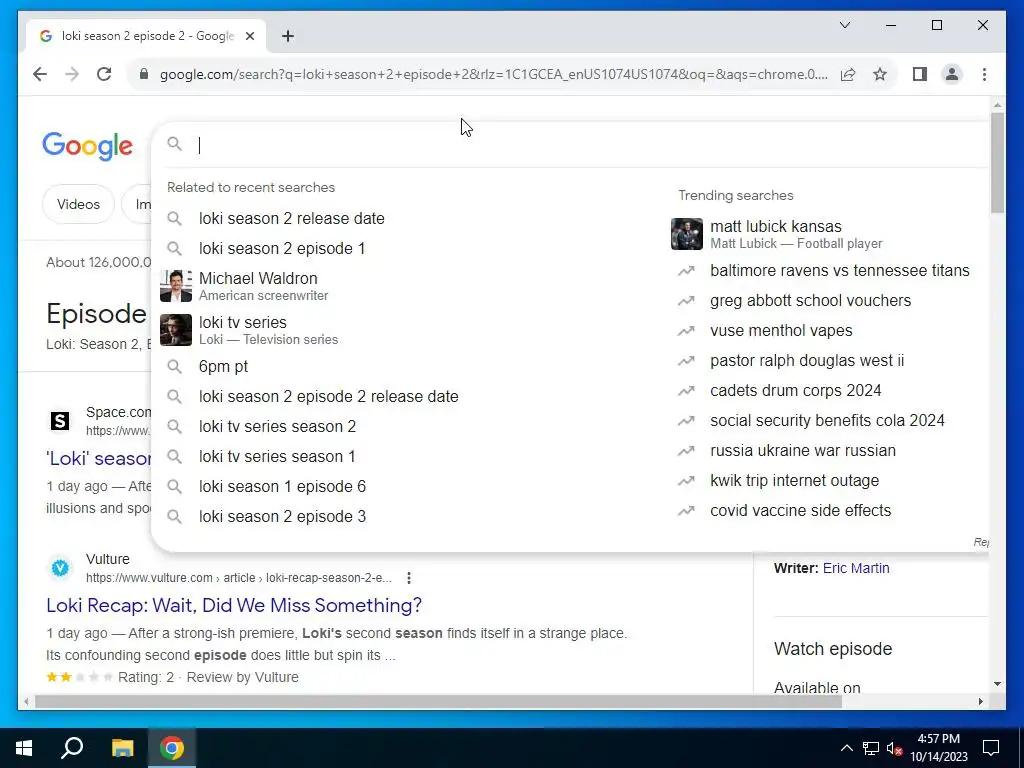Click the network tray icon
This screenshot has width=1024, height=768.
(871, 748)
